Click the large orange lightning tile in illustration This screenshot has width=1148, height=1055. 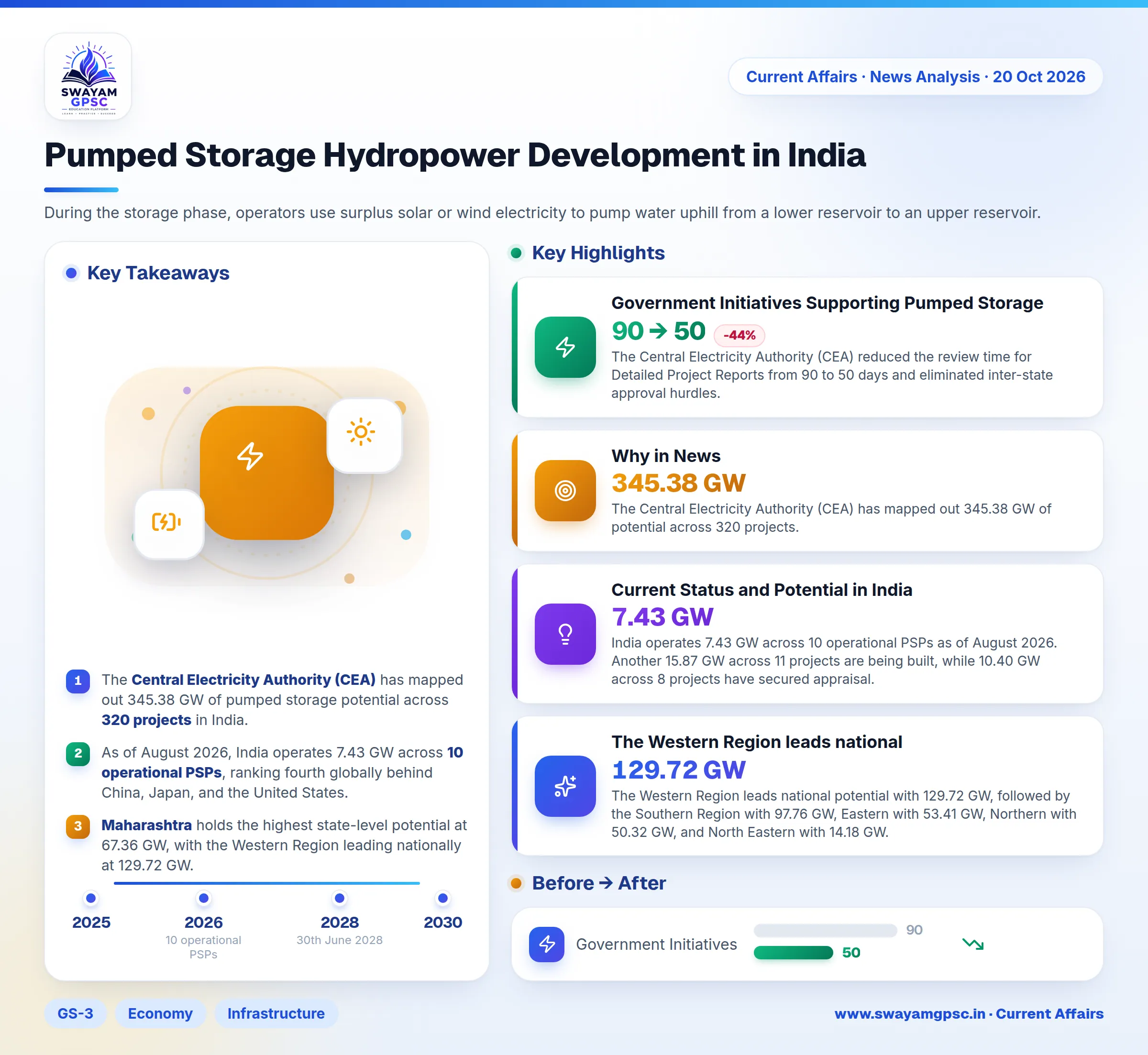pyautogui.click(x=266, y=473)
